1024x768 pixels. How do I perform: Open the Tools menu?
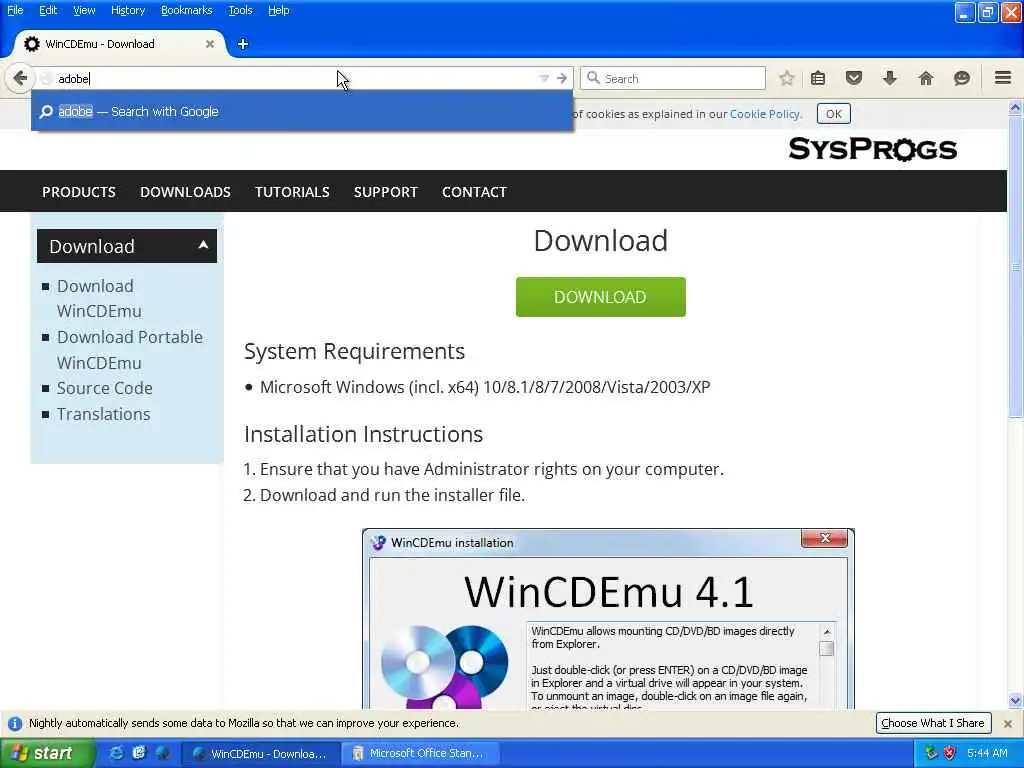240,10
